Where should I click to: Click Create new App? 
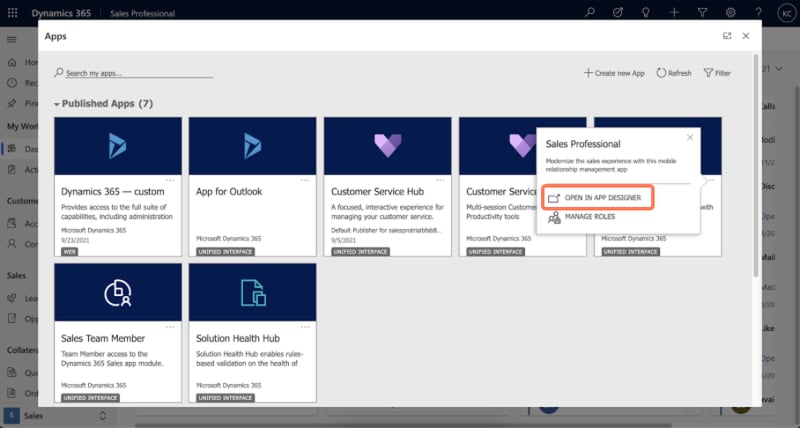point(614,73)
